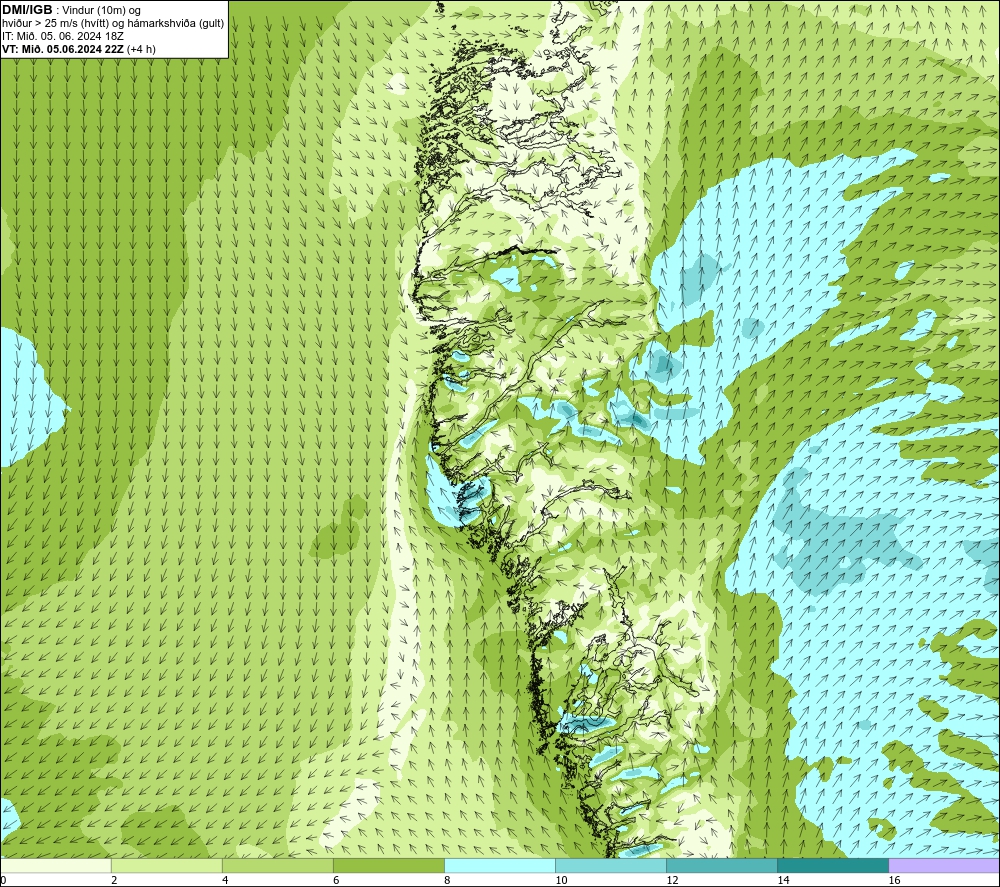The width and height of the screenshot is (1000, 887).
Task: Click the 4–6 m/s green swatch
Action: click(278, 865)
